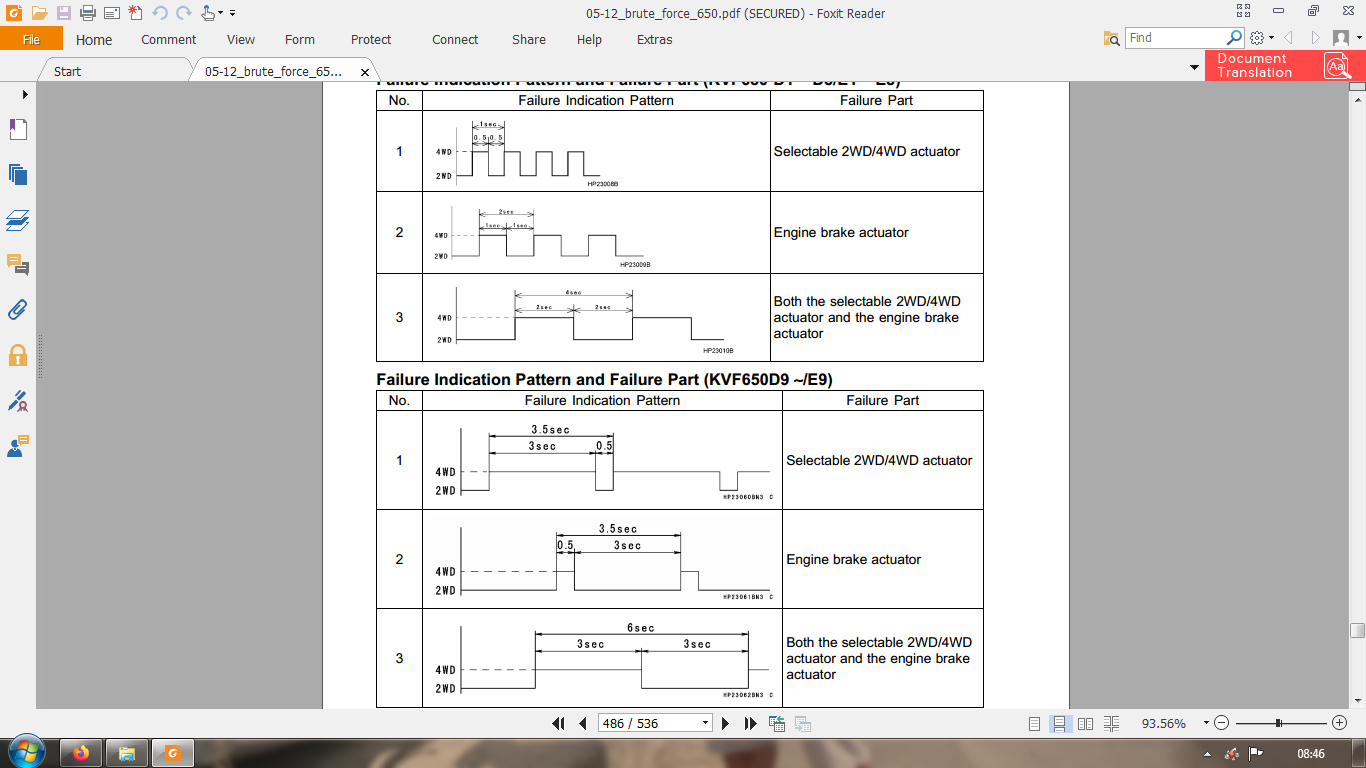Open the Extras ribbon tab

(x=654, y=40)
